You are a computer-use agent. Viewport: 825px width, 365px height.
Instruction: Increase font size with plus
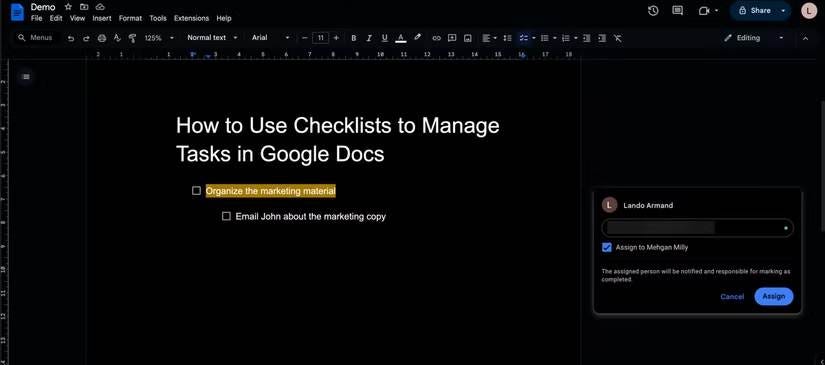337,38
